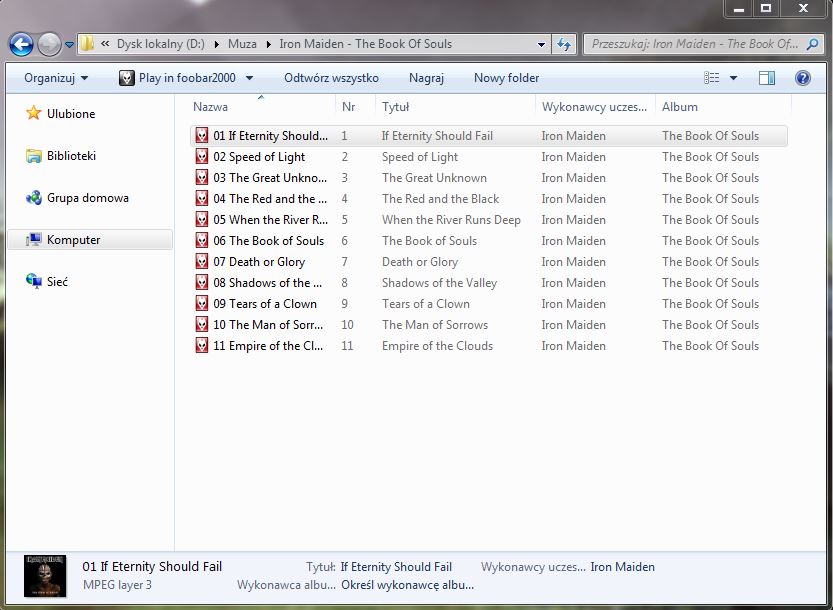Viewport: 833px width, 610px height.
Task: Toggle the preview pane icon
Action: 767,78
